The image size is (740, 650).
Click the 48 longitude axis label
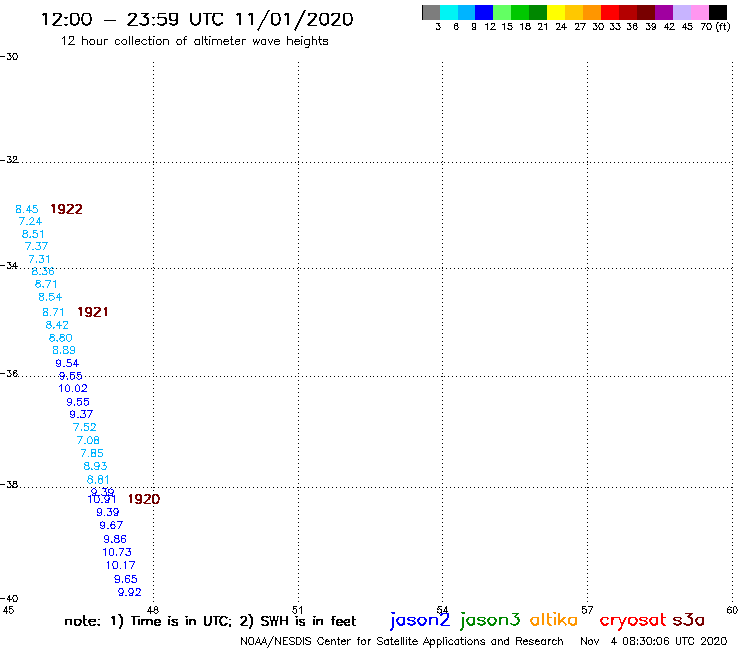[x=153, y=610]
